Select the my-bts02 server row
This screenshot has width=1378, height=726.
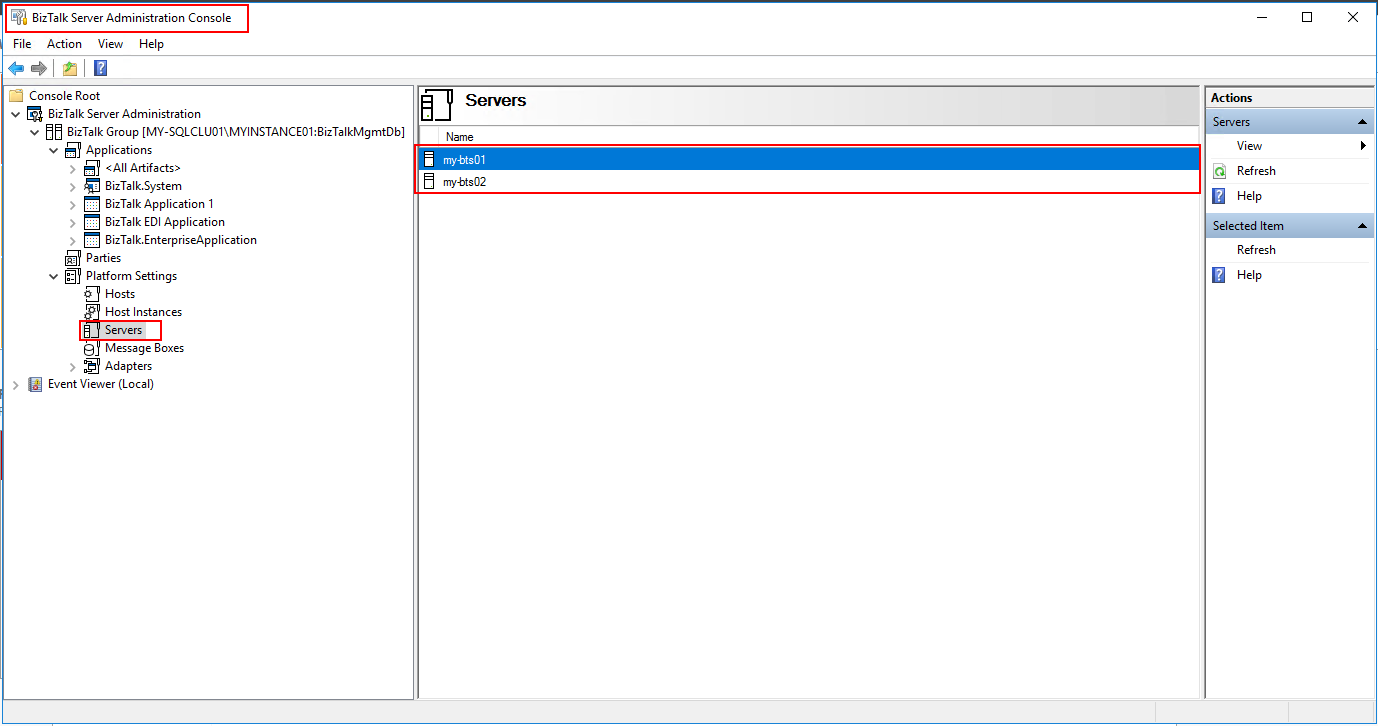coord(809,182)
